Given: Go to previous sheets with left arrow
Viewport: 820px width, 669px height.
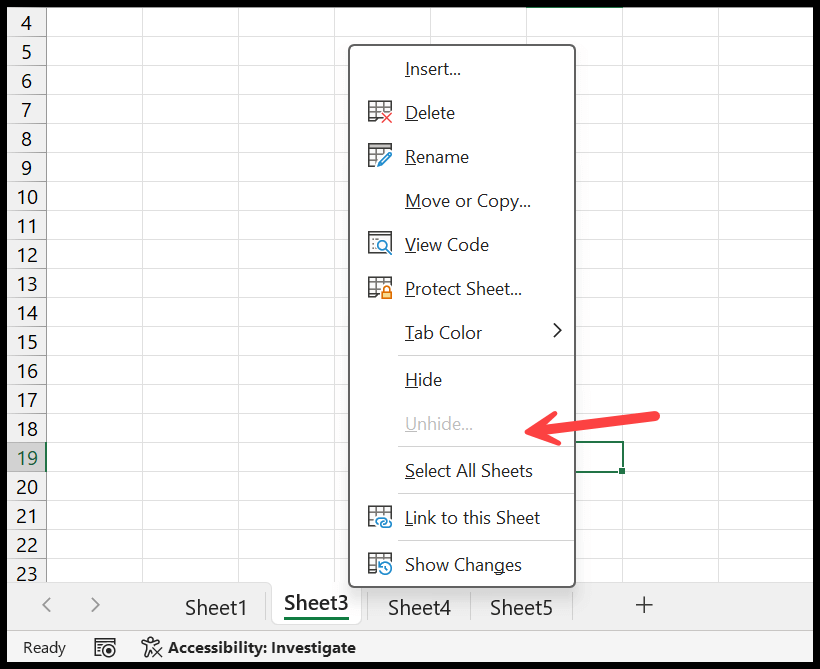Looking at the screenshot, I should point(47,605).
